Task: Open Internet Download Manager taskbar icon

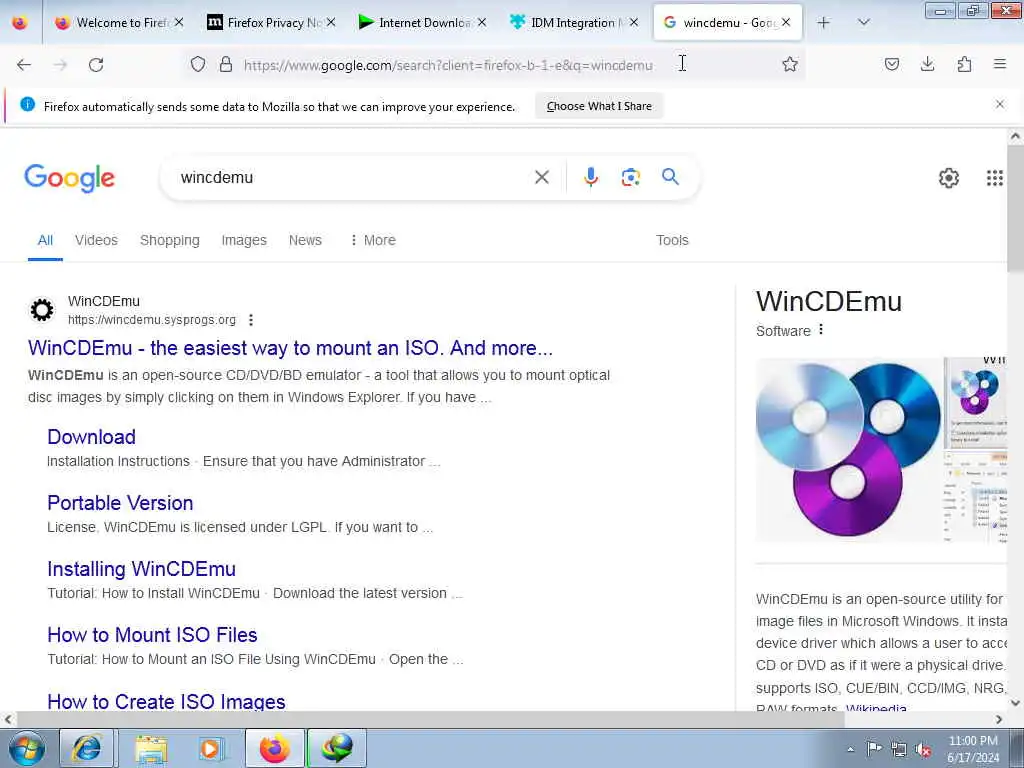Action: (x=336, y=748)
